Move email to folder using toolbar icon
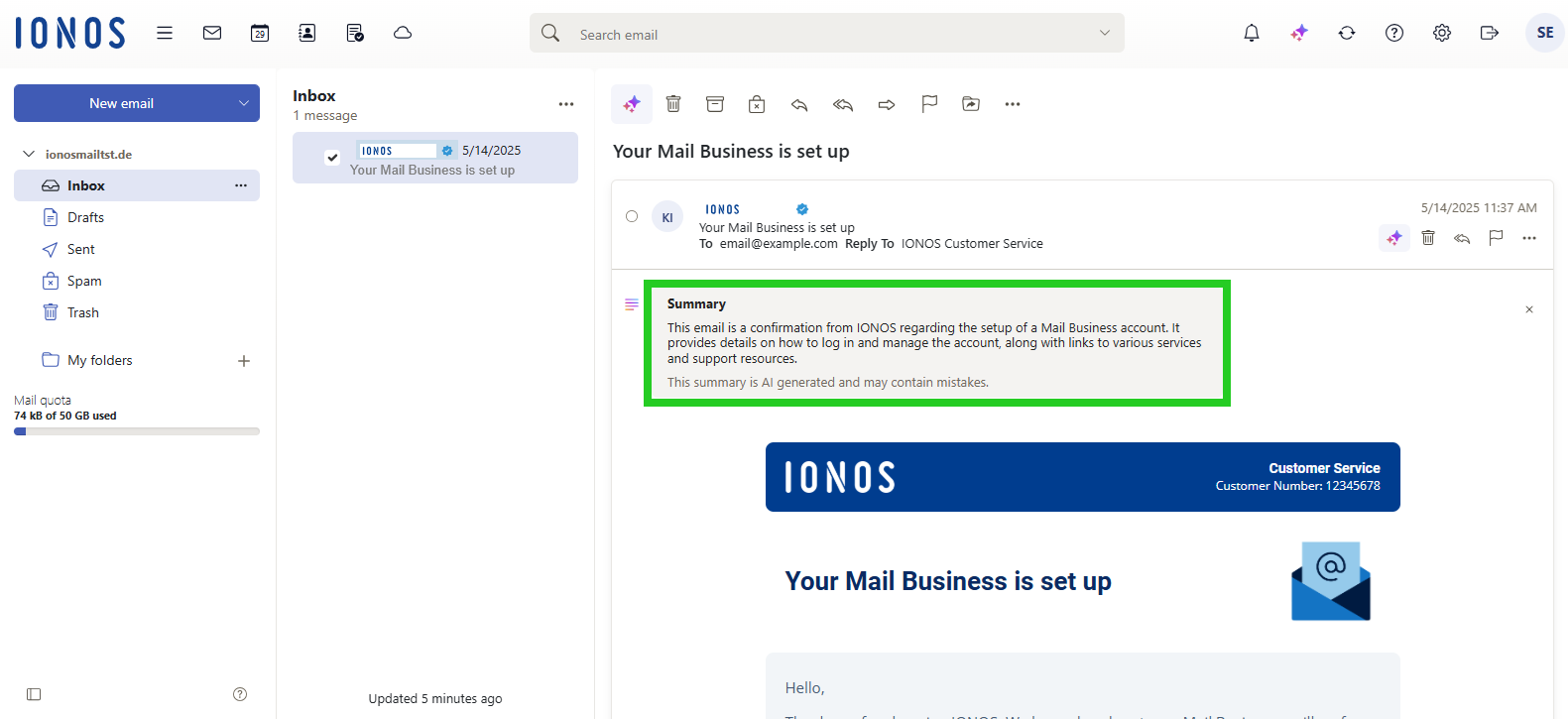 (971, 104)
